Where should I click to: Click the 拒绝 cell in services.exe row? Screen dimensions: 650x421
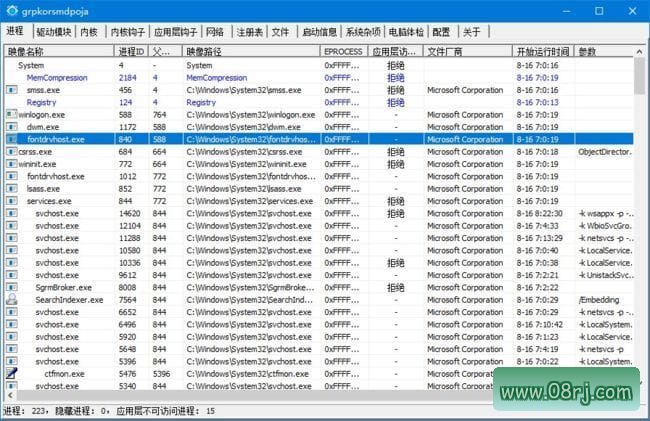click(x=396, y=201)
